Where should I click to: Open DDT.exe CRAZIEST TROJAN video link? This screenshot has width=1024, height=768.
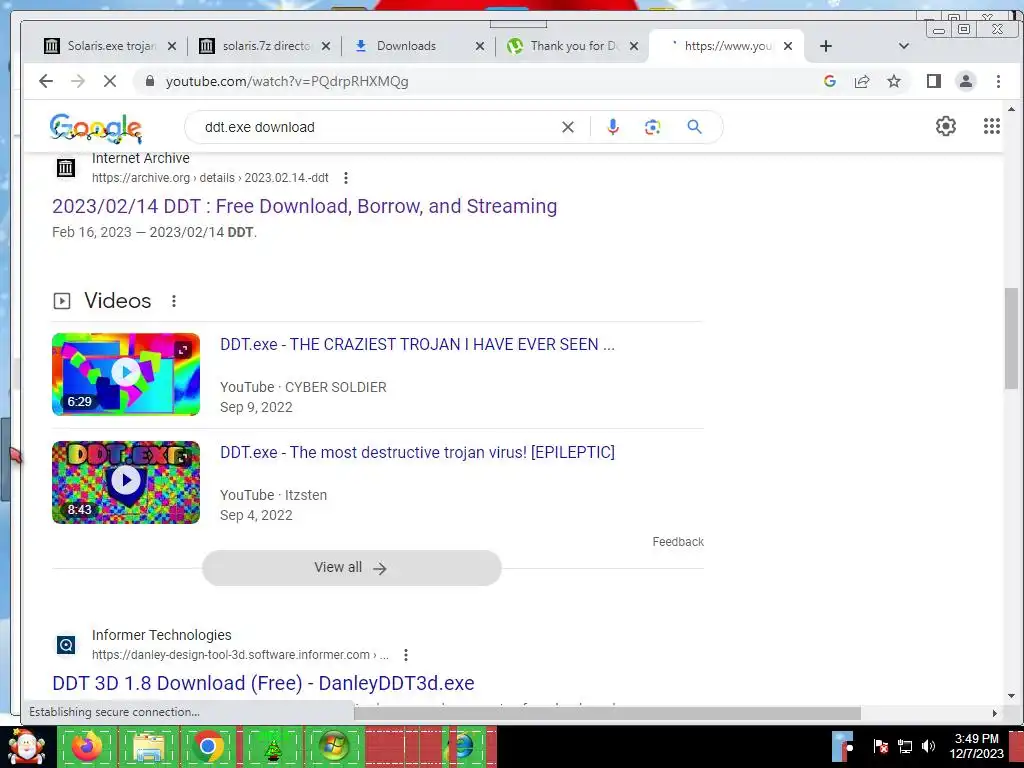tap(417, 344)
